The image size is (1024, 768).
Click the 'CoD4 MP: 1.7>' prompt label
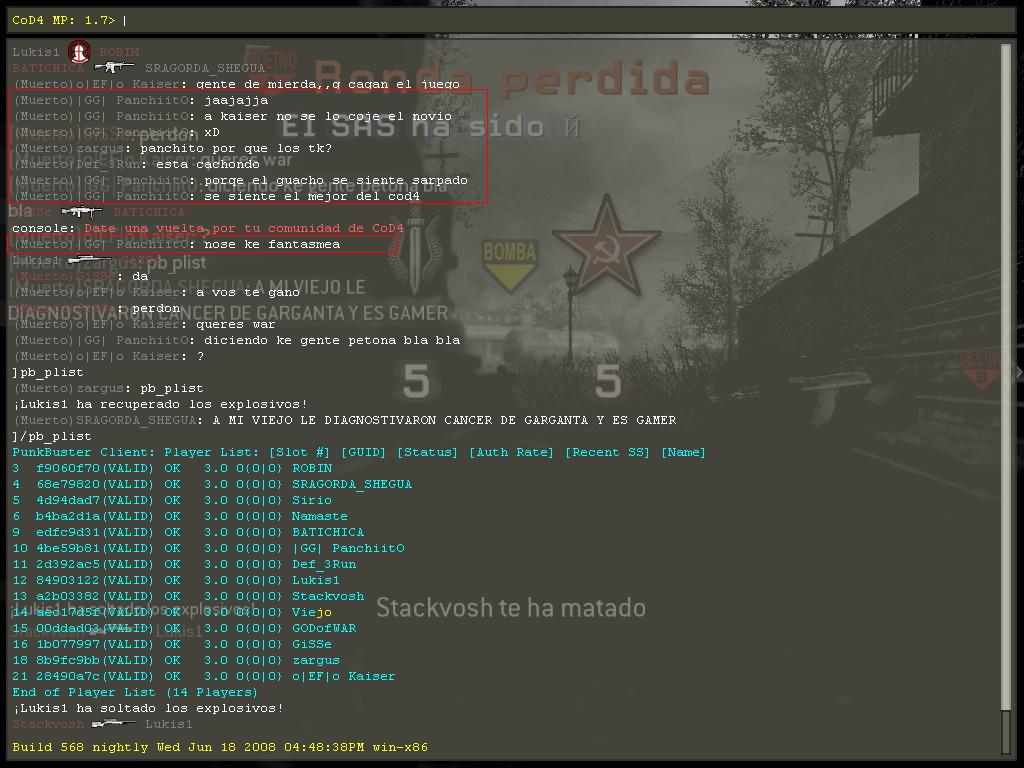point(63,20)
